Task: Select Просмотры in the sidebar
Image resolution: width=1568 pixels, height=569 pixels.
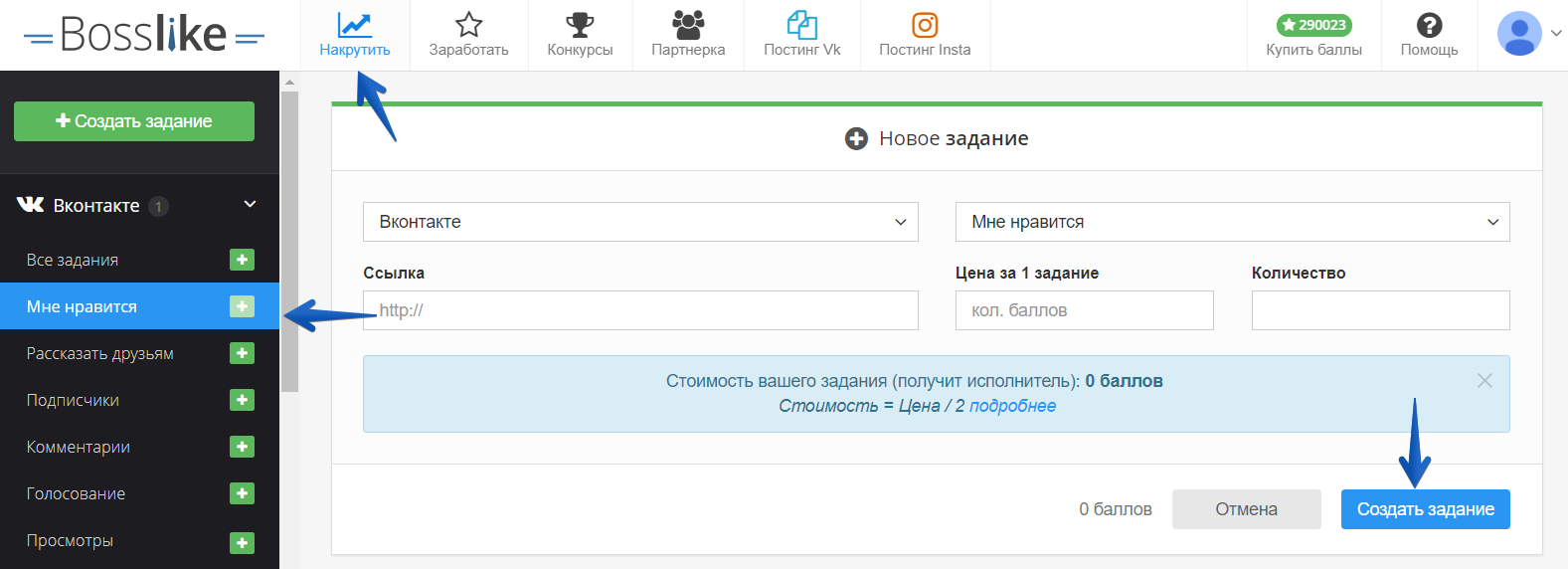Action: click(x=70, y=540)
